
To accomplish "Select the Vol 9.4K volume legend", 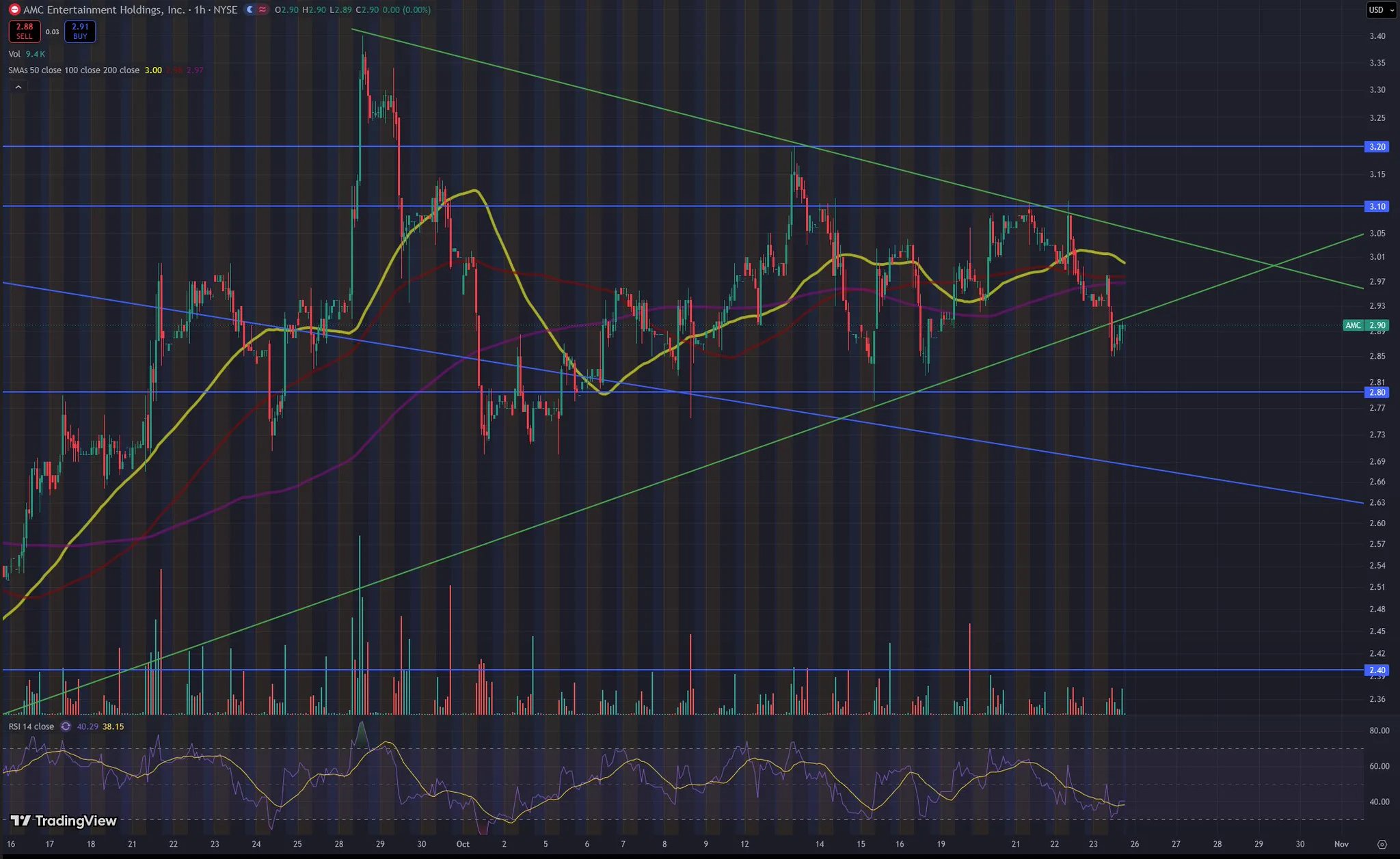I will [x=27, y=54].
